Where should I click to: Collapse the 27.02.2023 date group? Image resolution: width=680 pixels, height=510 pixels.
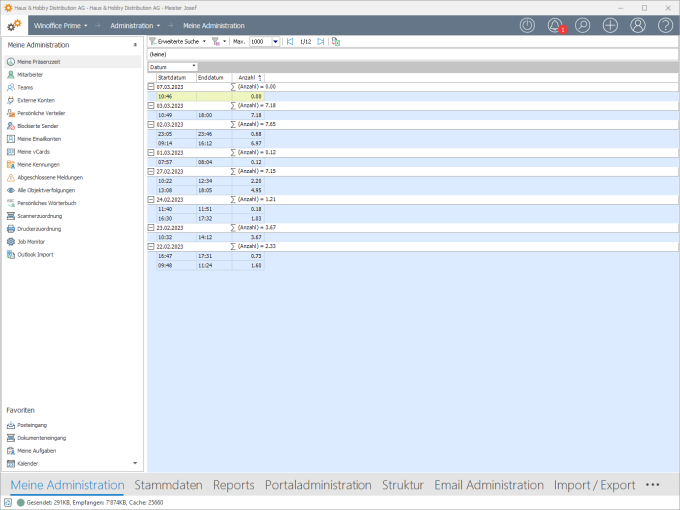(x=151, y=171)
